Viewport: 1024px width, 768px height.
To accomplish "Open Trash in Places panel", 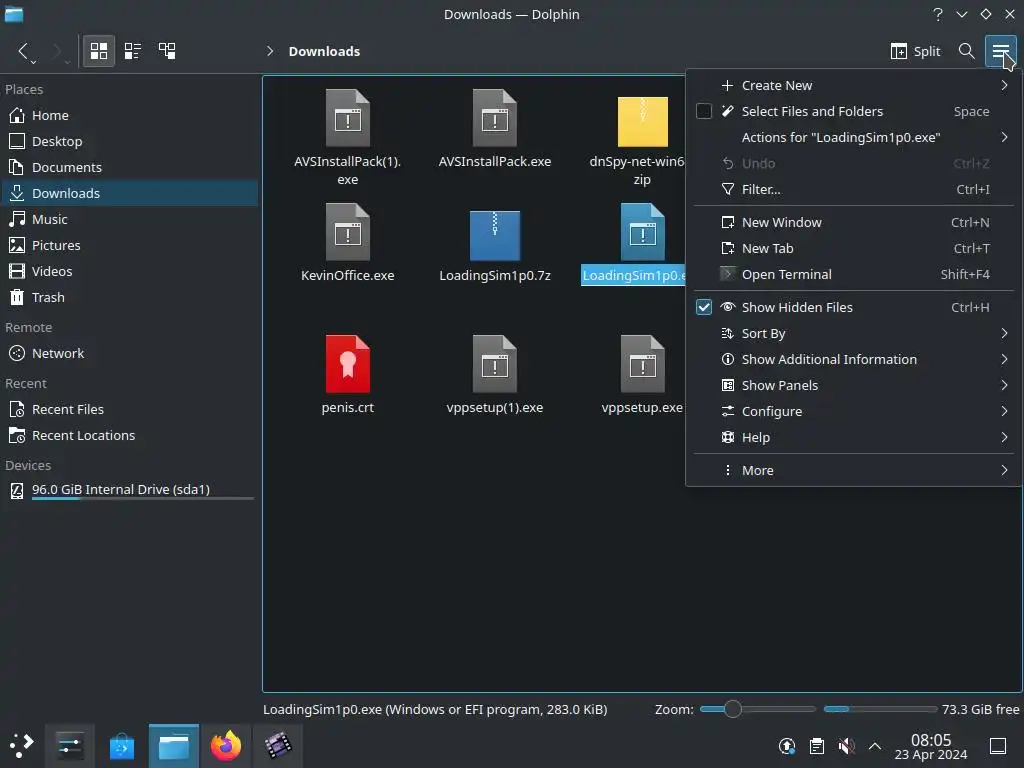I will point(131,297).
